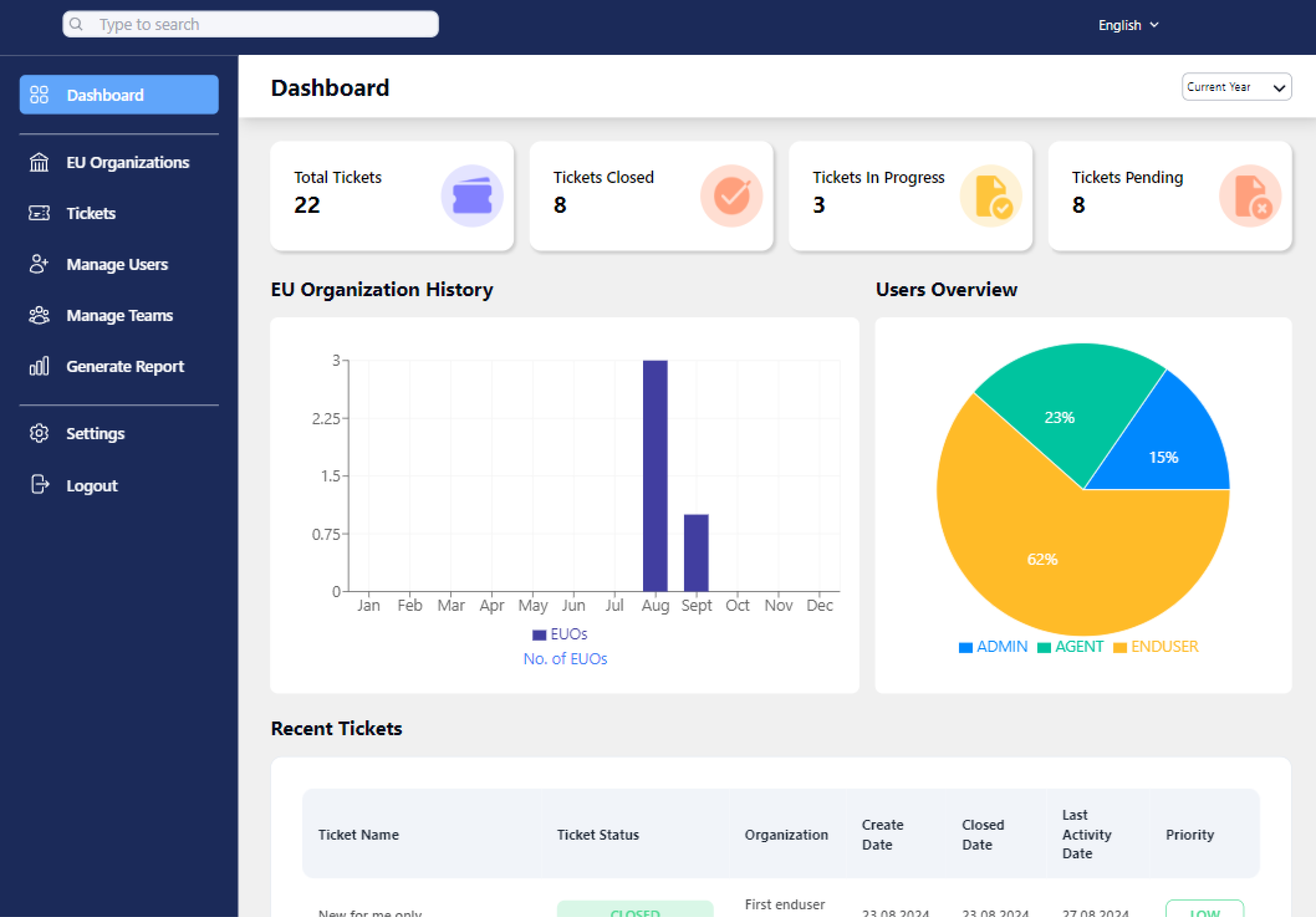Click the Tickets Closed checkmark icon

(x=731, y=196)
